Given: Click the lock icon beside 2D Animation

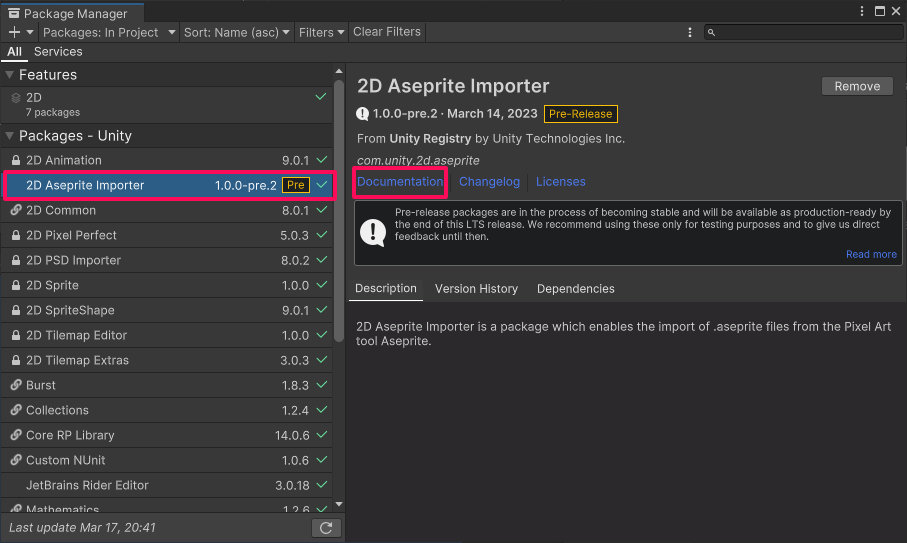Looking at the screenshot, I should [16, 160].
